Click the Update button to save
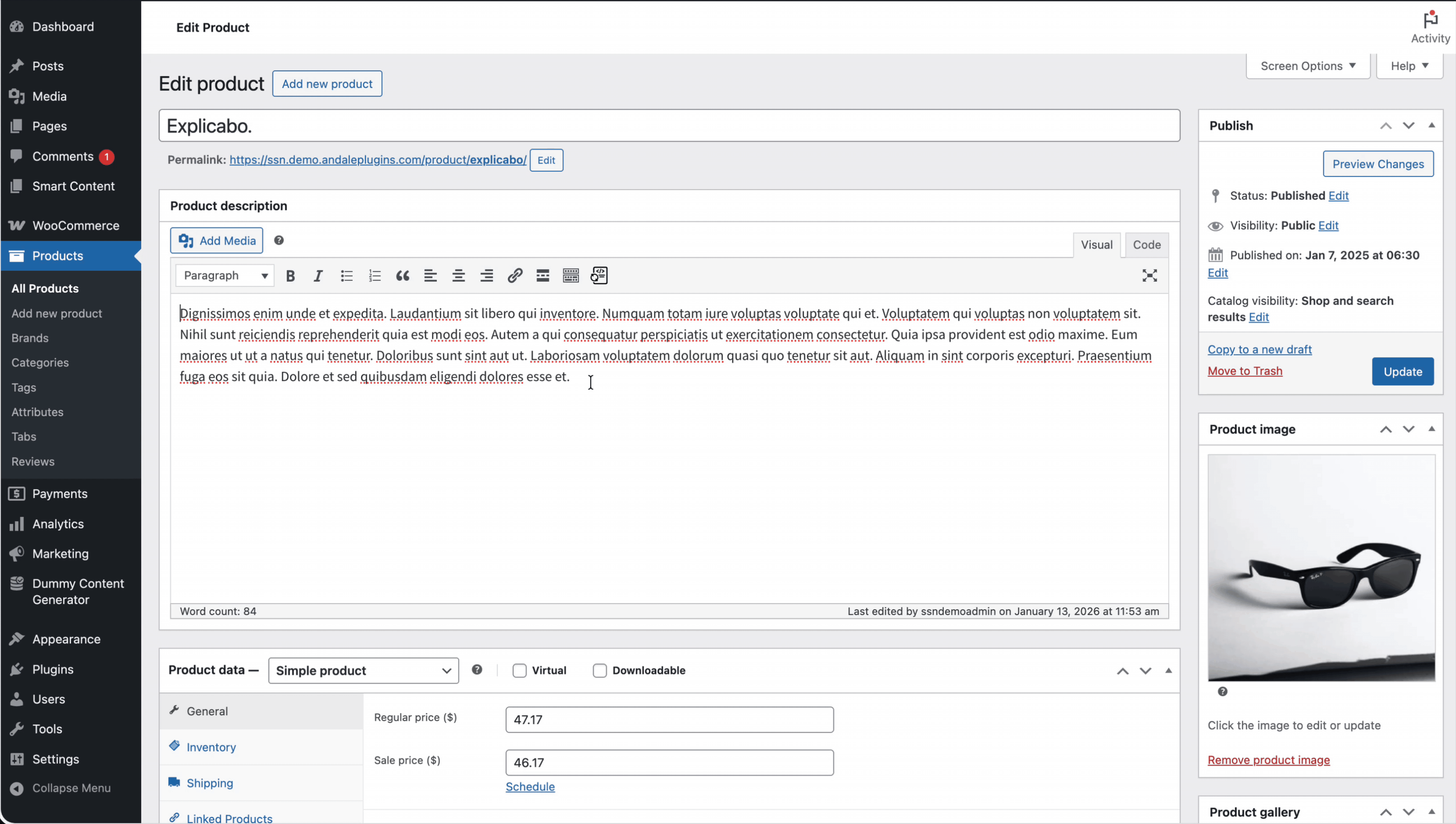This screenshot has width=1456, height=824. [1402, 371]
